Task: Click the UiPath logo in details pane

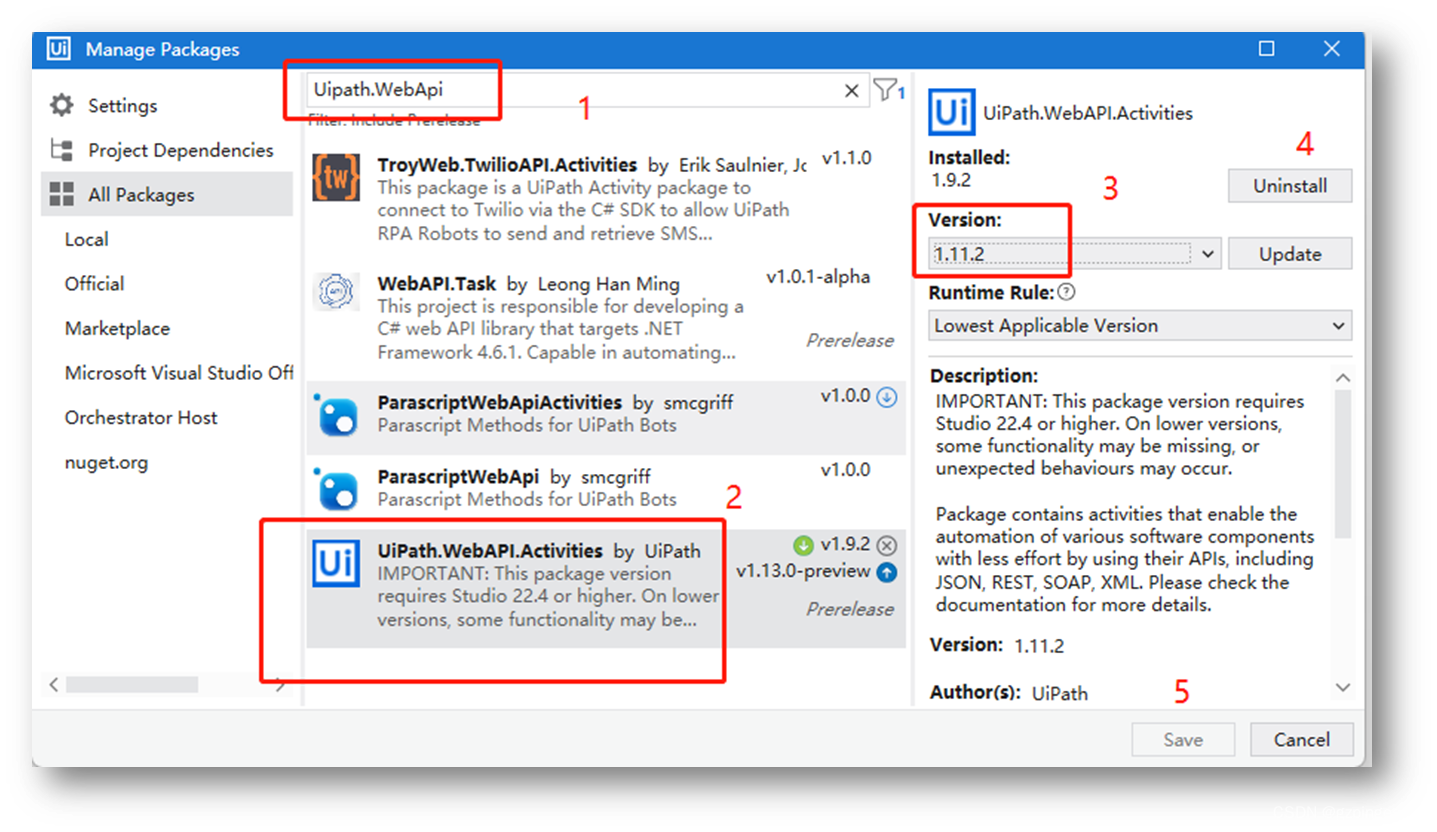Action: pyautogui.click(x=952, y=112)
